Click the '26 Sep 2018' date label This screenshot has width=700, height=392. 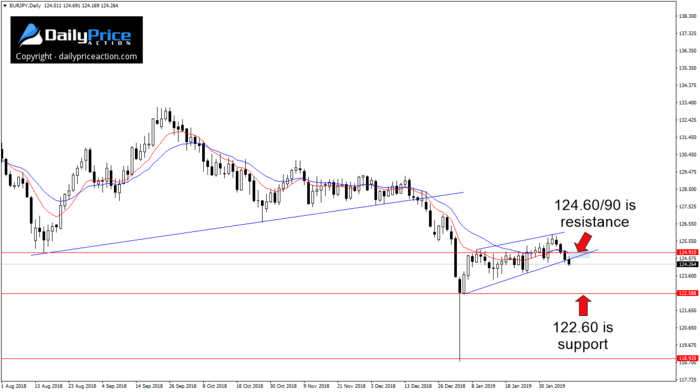pos(183,386)
